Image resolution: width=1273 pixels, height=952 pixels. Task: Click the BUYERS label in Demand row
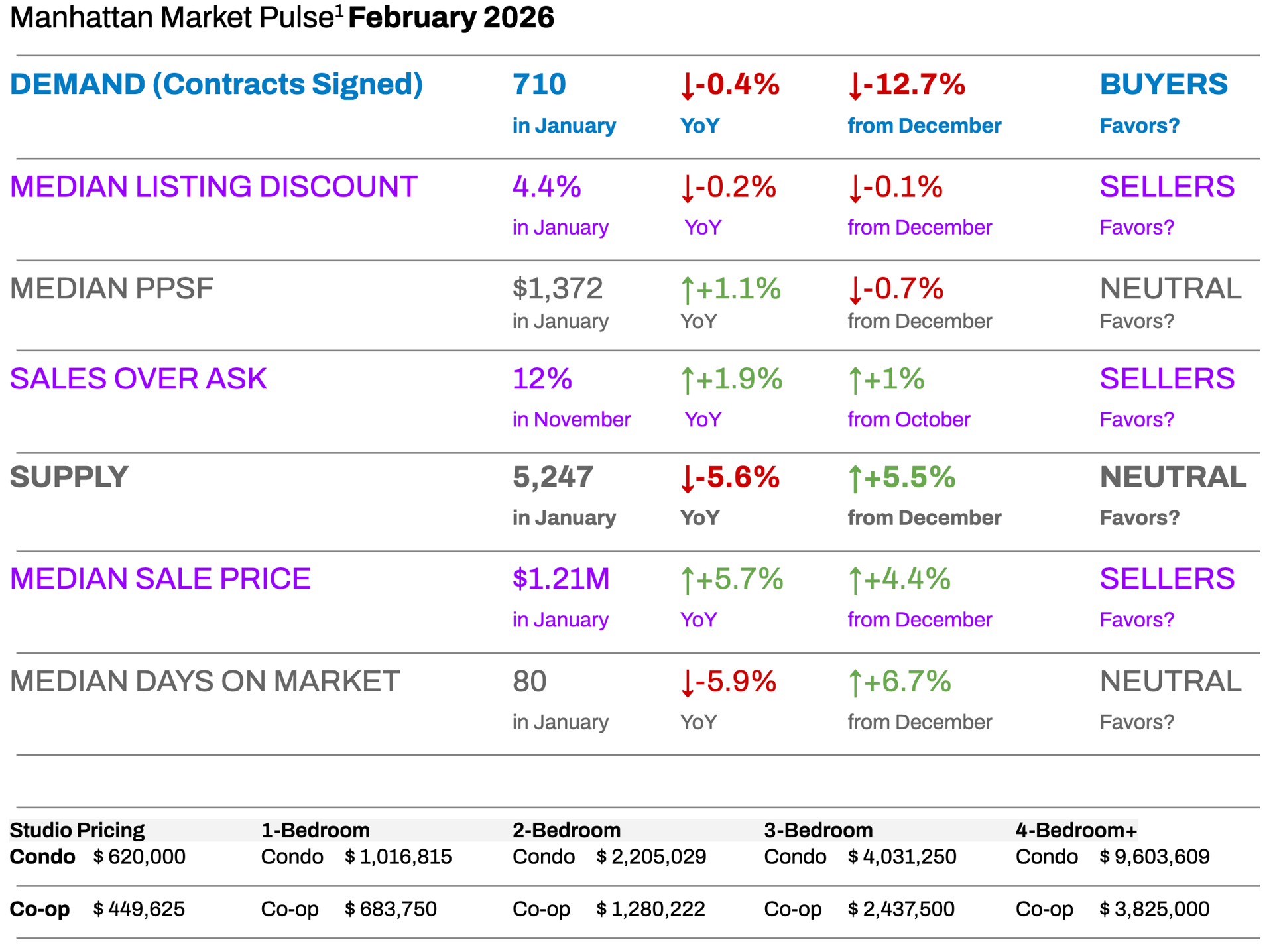[1163, 84]
